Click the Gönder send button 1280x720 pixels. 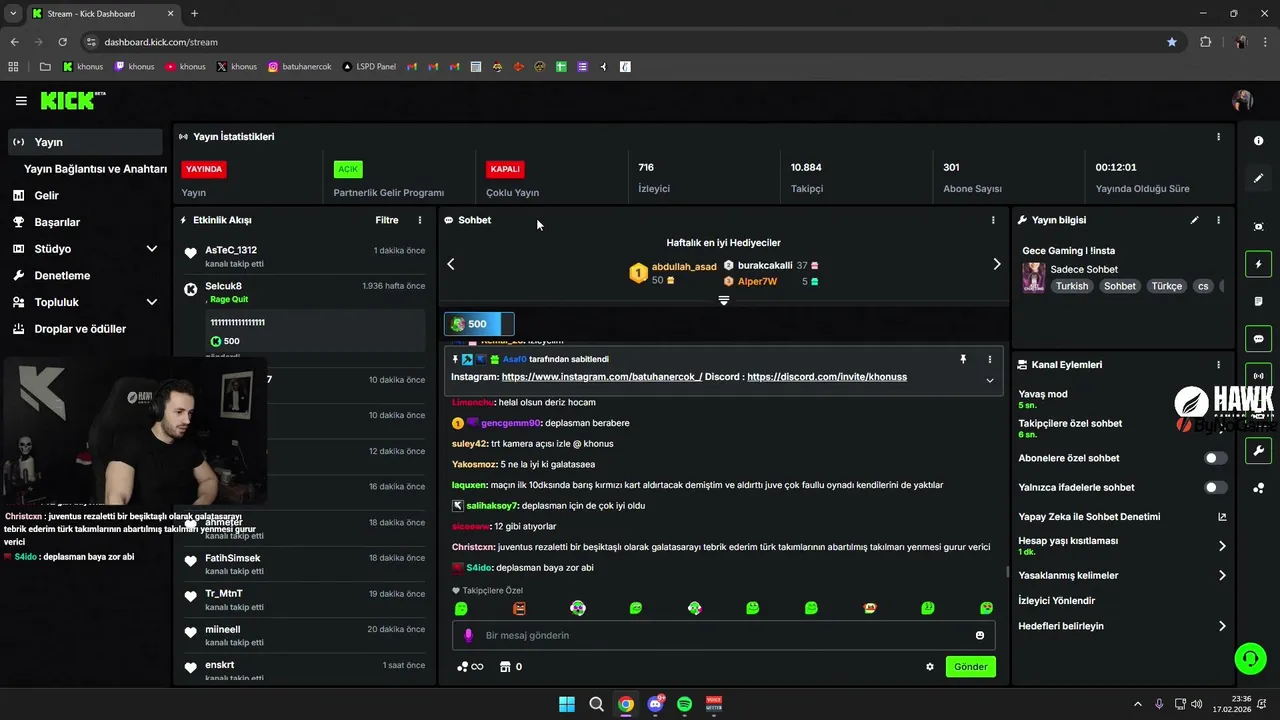coord(970,667)
